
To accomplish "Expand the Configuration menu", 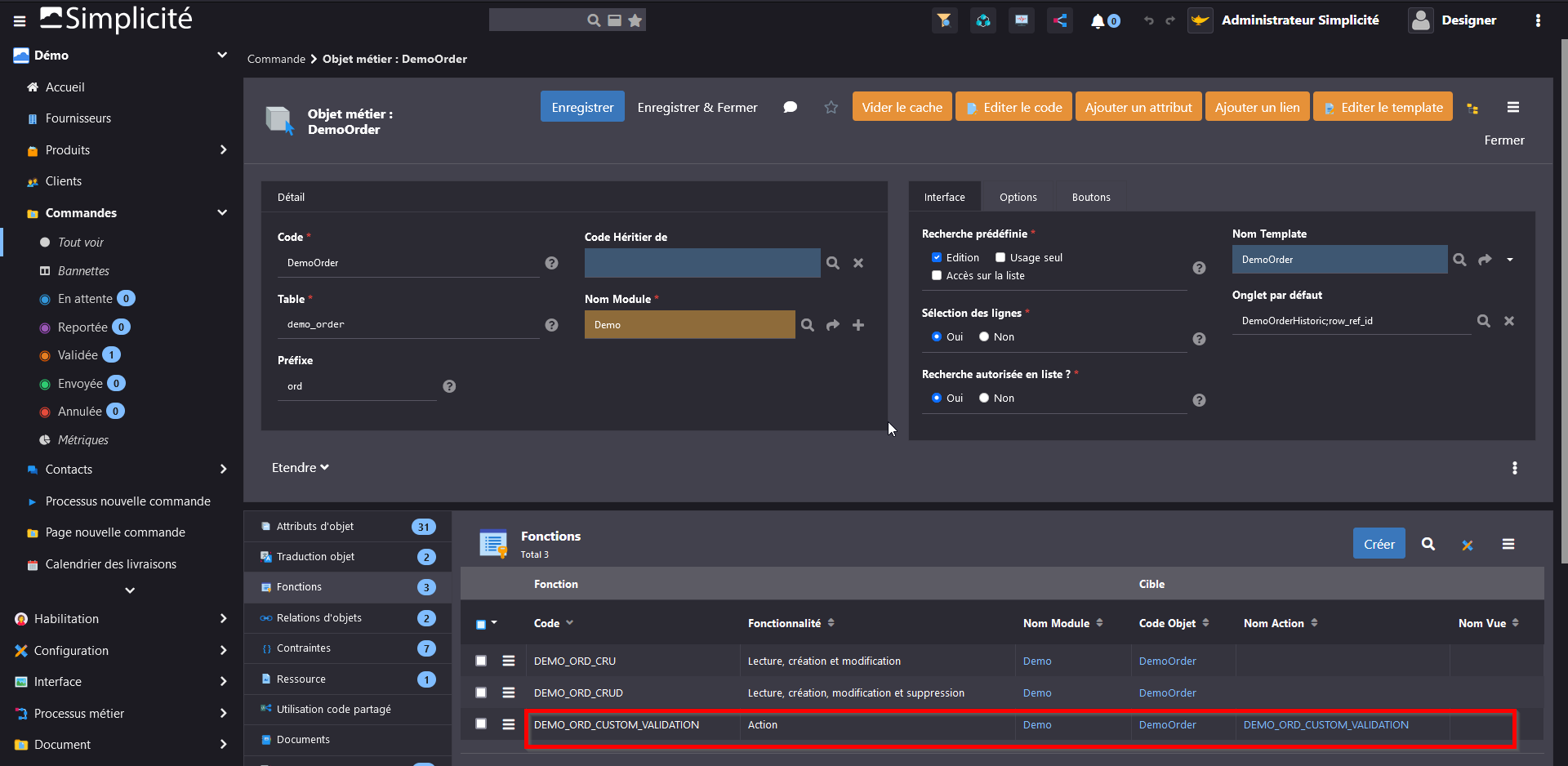I will pos(223,650).
